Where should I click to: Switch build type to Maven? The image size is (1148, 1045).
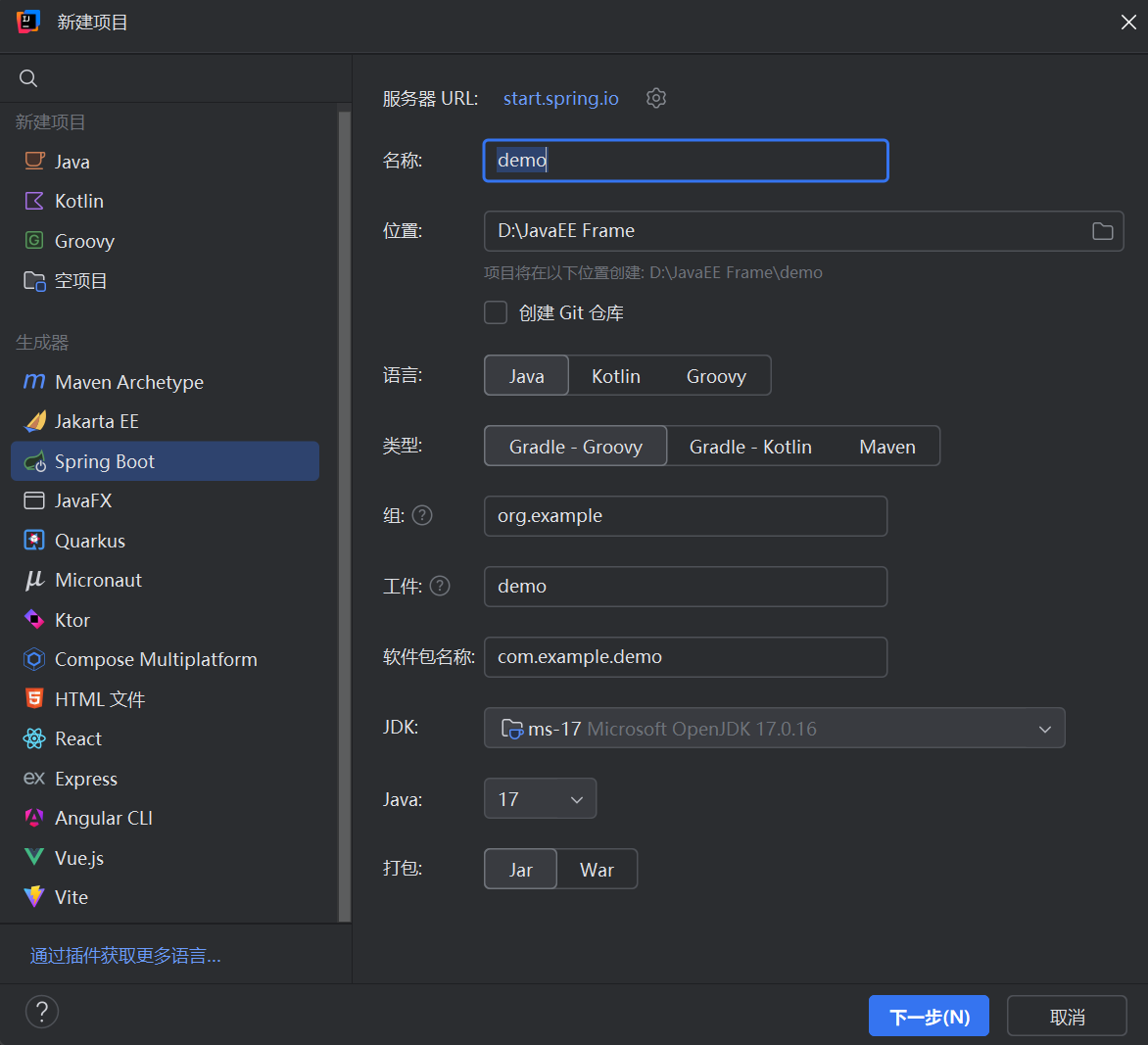(886, 446)
